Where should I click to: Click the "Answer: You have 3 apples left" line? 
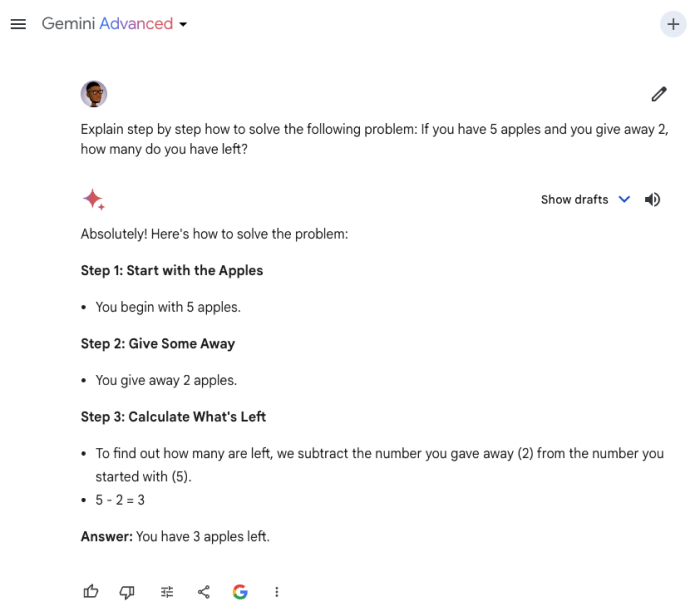pos(175,536)
